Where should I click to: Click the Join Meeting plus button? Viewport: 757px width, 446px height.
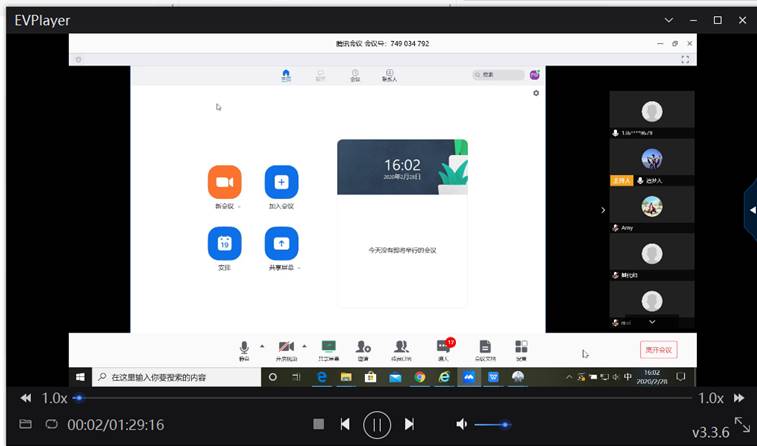(x=281, y=182)
